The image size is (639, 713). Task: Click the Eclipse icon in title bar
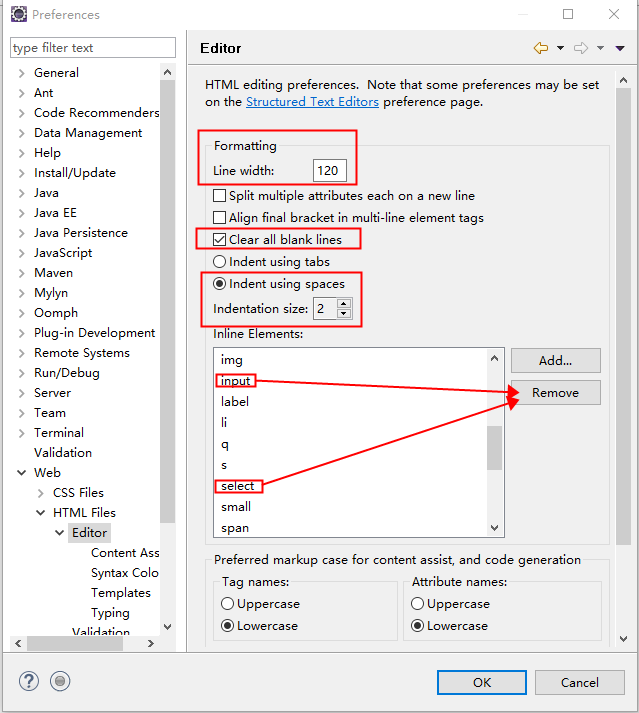coord(18,14)
